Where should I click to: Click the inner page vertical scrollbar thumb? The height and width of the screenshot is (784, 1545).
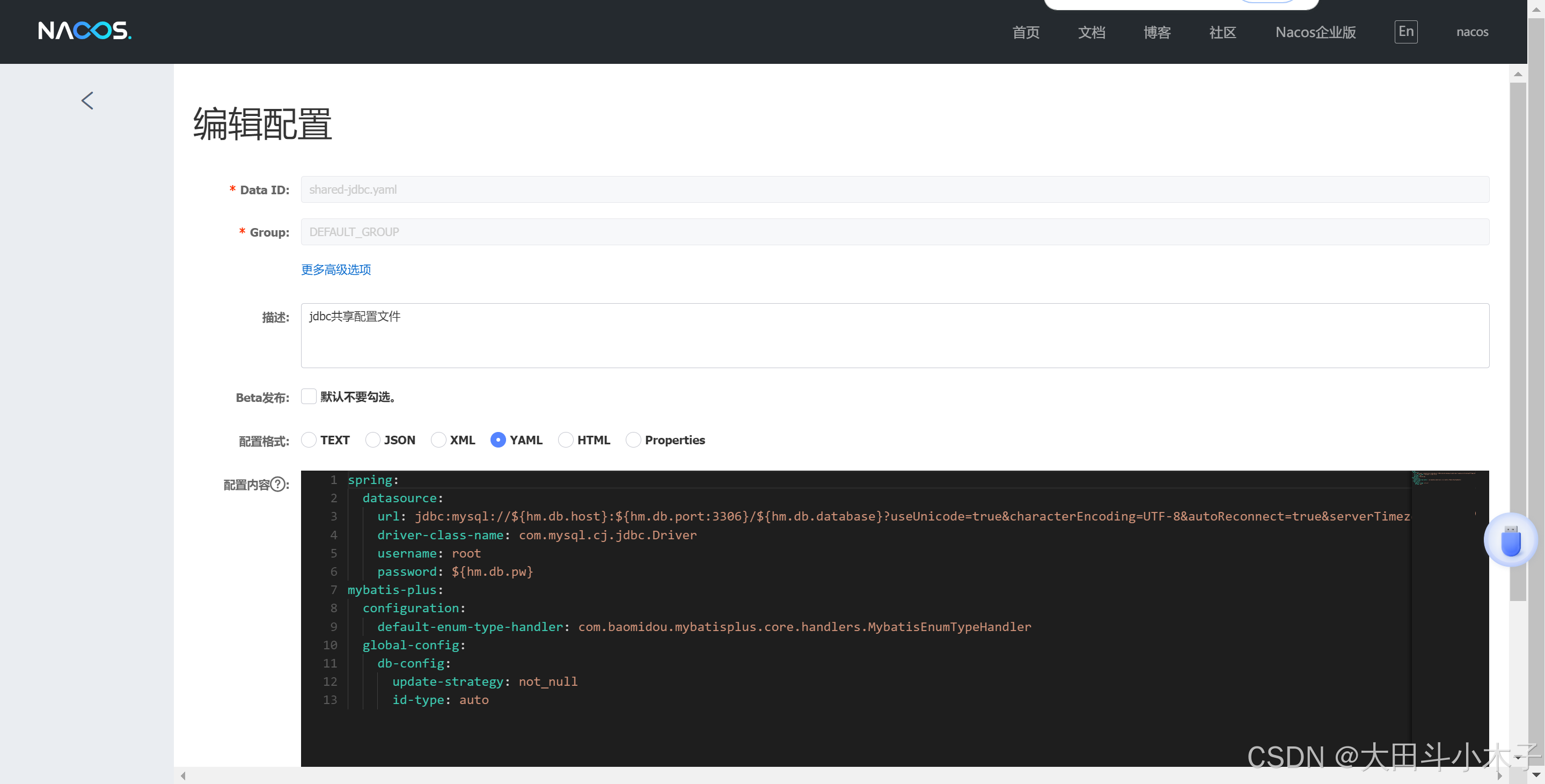[1518, 342]
